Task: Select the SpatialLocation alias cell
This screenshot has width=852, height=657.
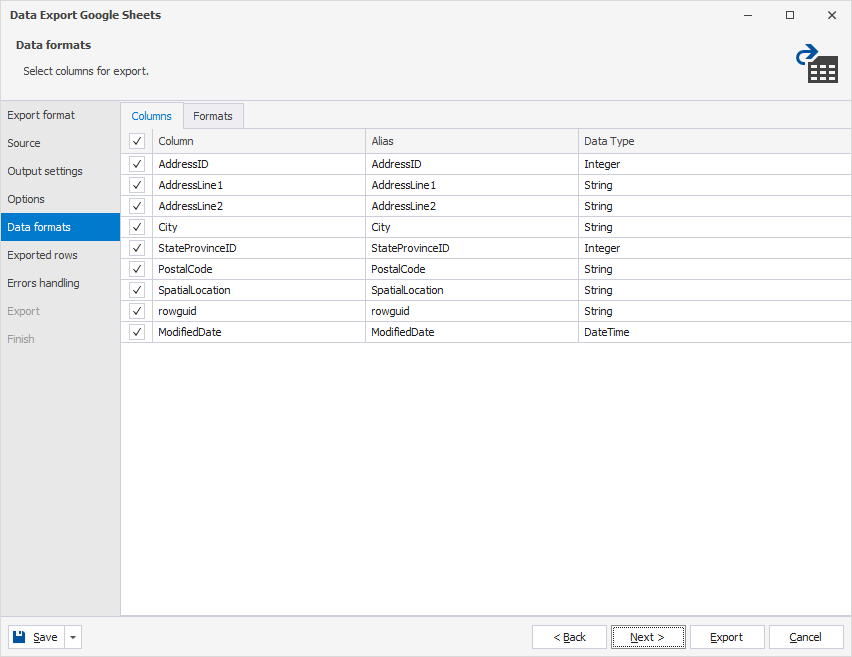Action: point(472,290)
